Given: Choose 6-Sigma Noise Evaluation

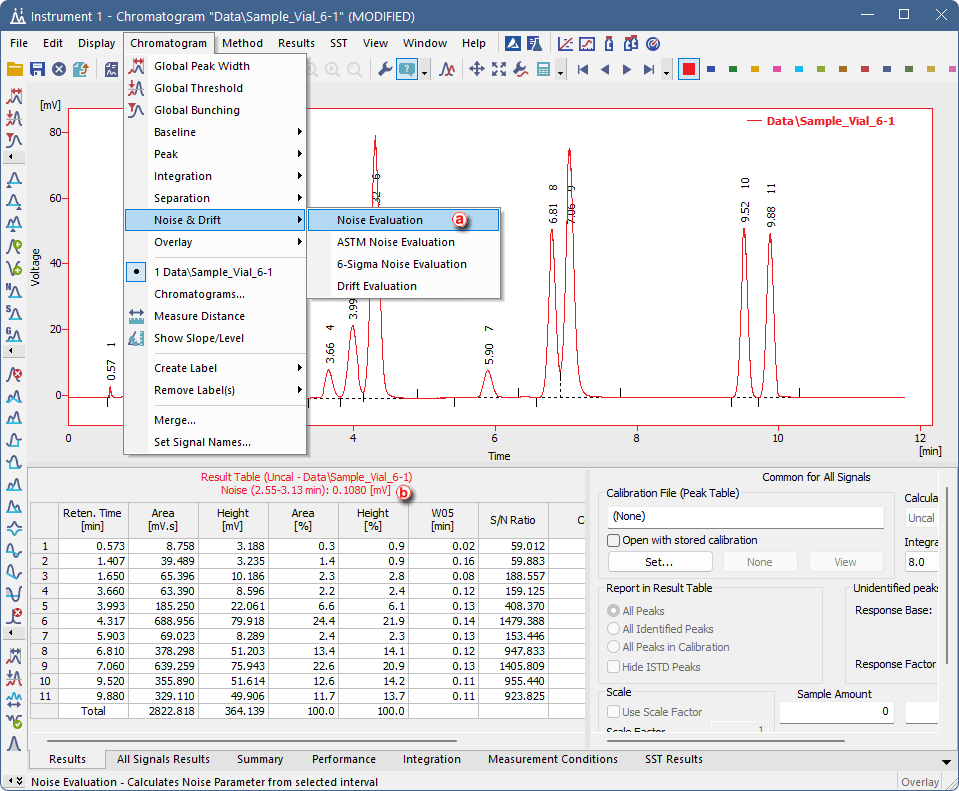Looking at the screenshot, I should pos(404,264).
